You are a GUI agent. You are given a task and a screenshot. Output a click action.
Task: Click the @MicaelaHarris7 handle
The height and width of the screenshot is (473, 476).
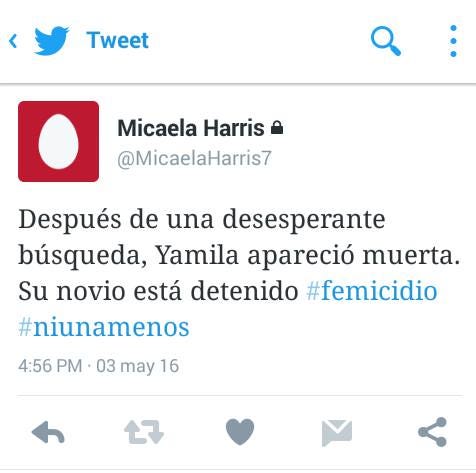194,158
